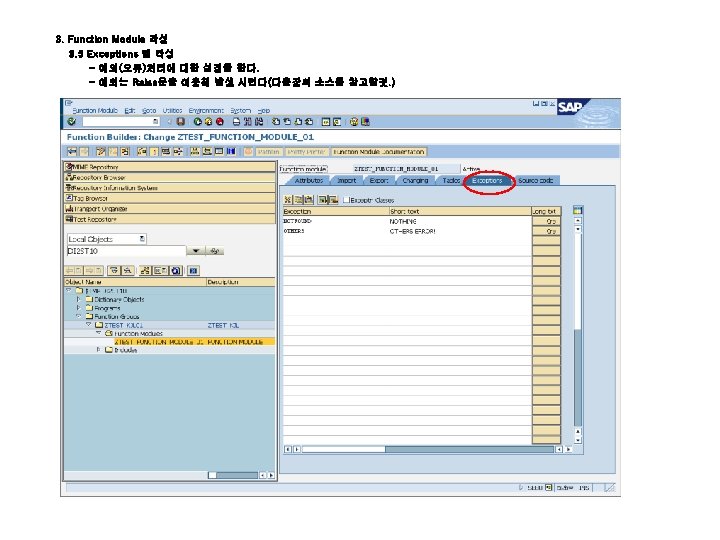This screenshot has height=540, width=720.
Task: Click the Customize Local Layout icon
Action: [x=365, y=122]
